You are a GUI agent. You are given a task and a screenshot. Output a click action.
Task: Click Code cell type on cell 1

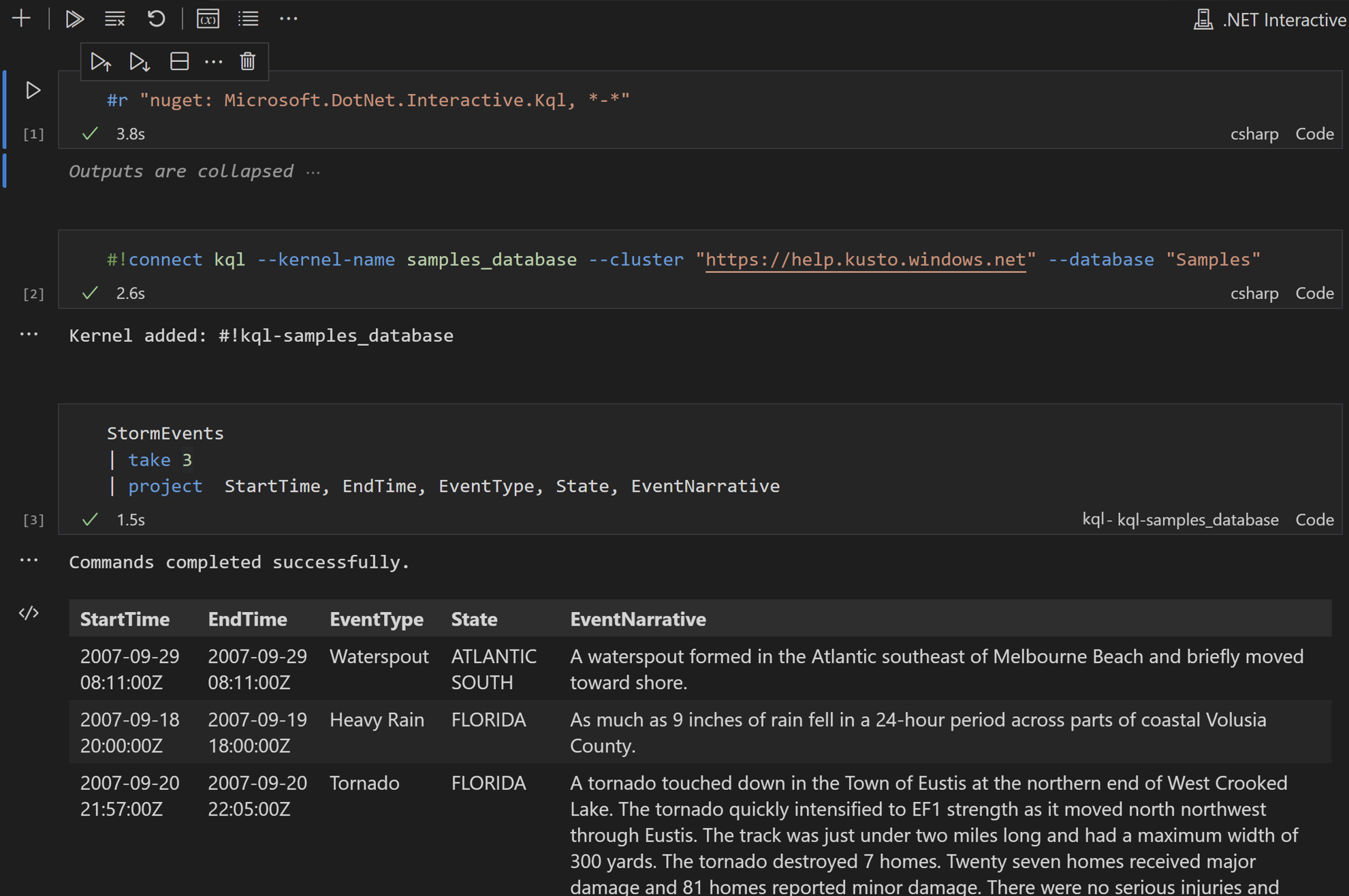[x=1314, y=134]
